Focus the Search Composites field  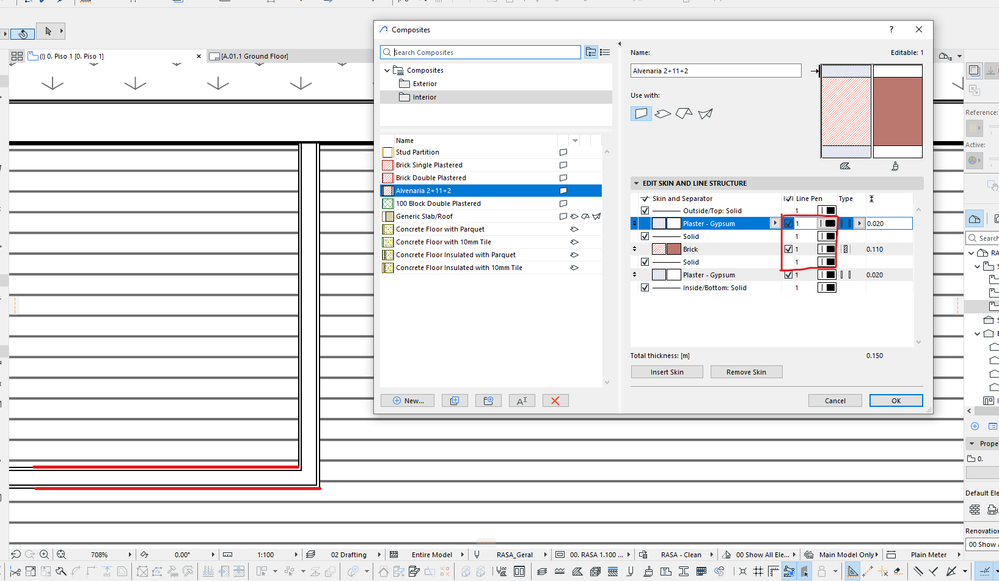click(x=480, y=52)
